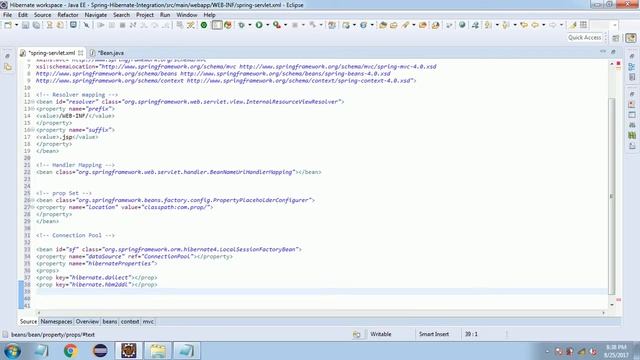Open the External Tools dropdown arrow
640x360 pixels.
coord(285,25)
